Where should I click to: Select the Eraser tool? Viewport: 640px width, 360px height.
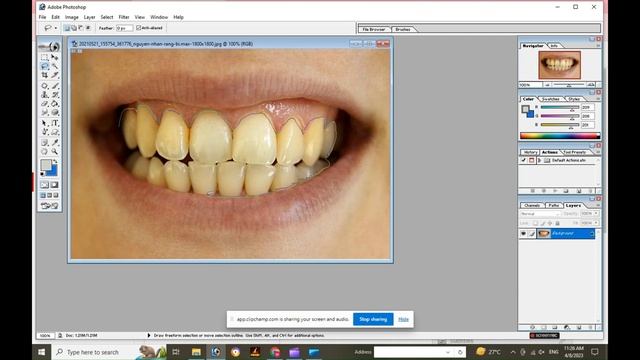click(x=44, y=104)
